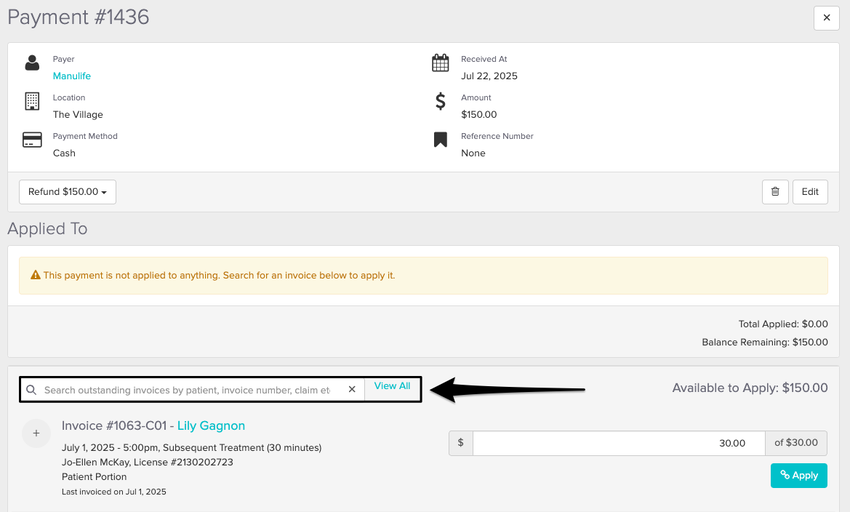The width and height of the screenshot is (850, 512).
Task: Click Jo-Ellen McKay license line
Action: [147, 462]
